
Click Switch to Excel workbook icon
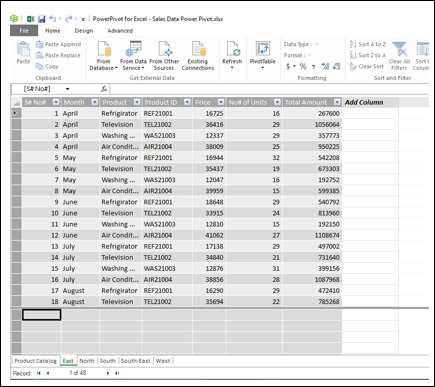30,19
